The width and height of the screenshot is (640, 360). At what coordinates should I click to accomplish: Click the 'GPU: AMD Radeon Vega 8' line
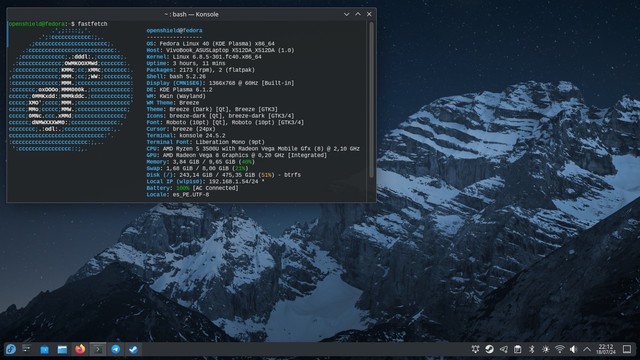[x=237, y=155]
